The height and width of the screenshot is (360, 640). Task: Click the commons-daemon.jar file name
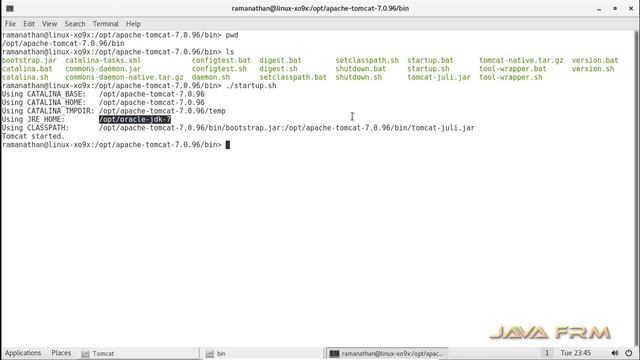click(103, 69)
